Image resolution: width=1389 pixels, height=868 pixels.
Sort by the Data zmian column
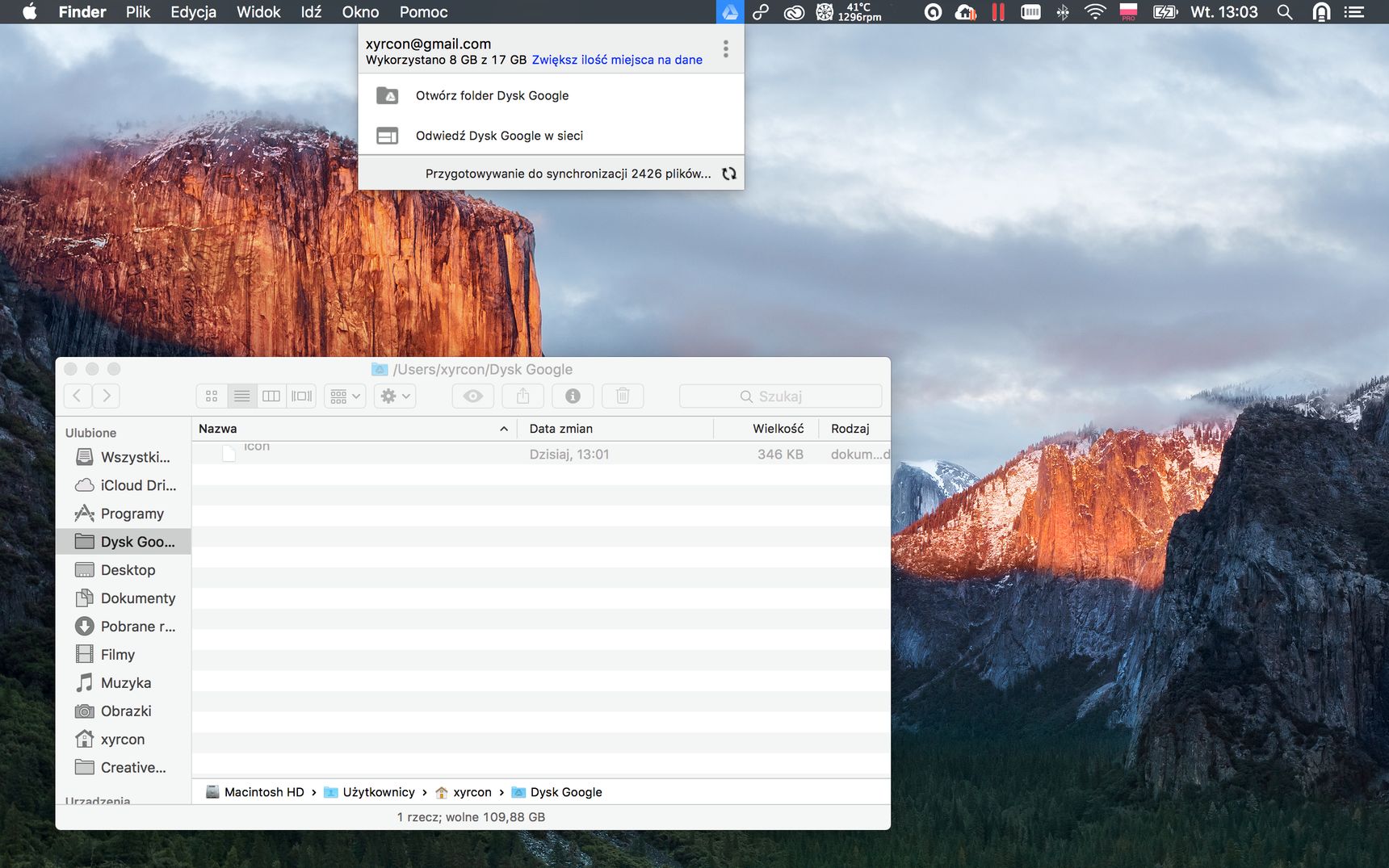click(615, 429)
